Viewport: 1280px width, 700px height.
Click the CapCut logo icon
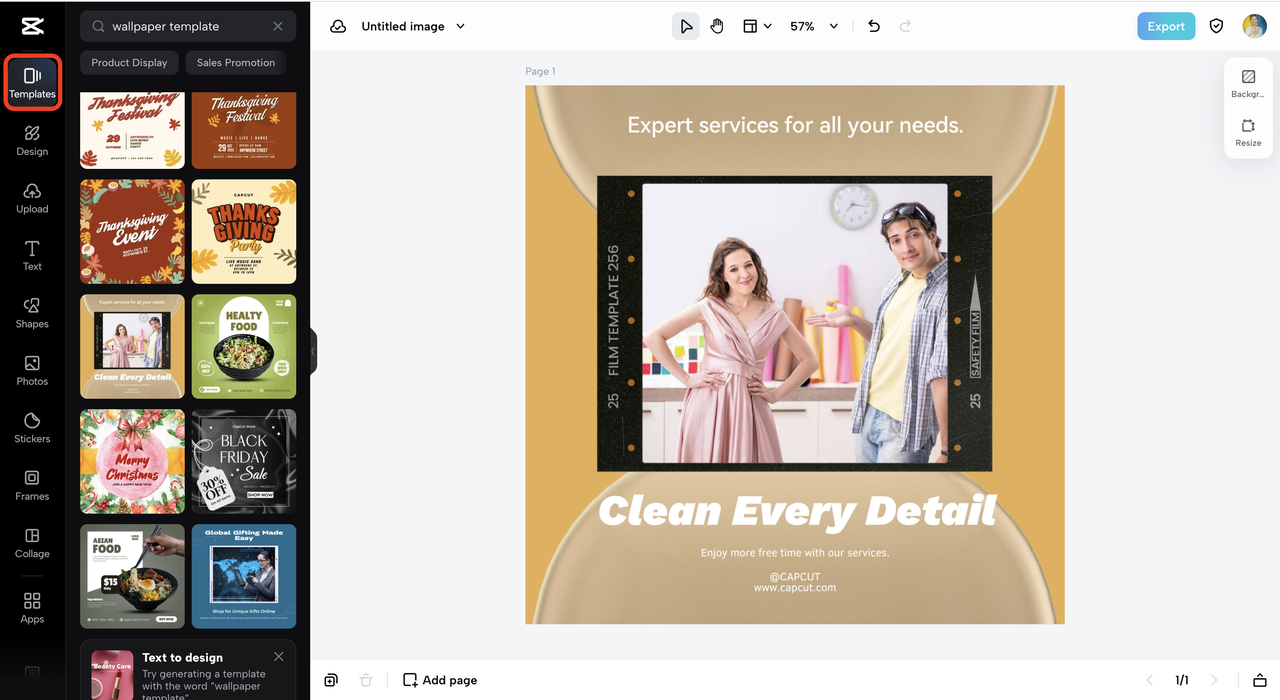click(x=32, y=27)
